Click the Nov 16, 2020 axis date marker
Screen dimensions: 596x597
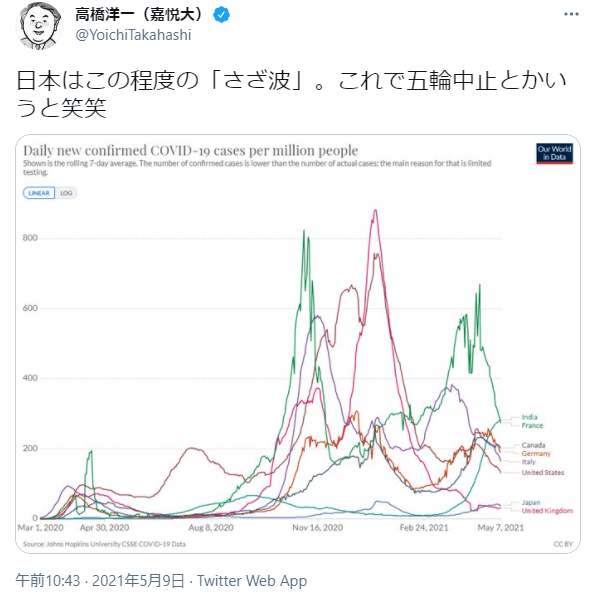[x=317, y=528]
